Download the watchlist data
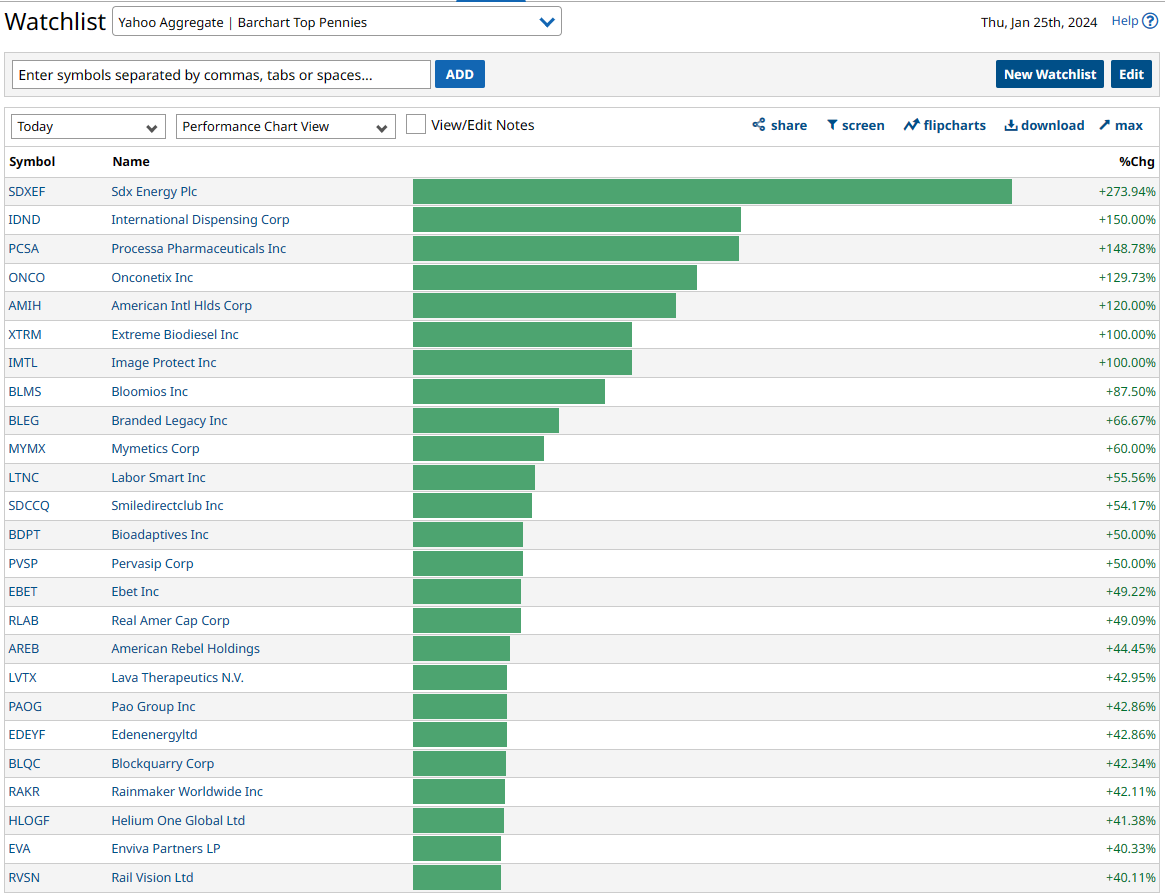This screenshot has height=893, width=1165. pos(1044,126)
